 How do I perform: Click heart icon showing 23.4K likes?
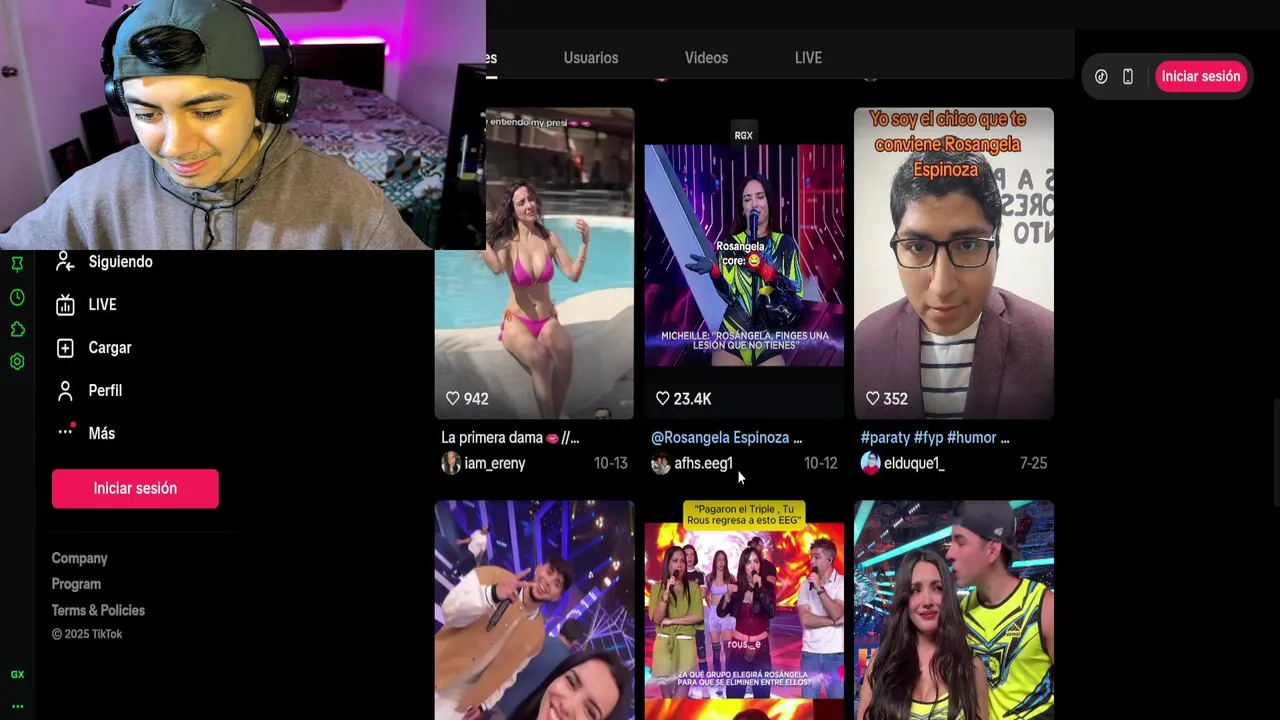pyautogui.click(x=662, y=399)
